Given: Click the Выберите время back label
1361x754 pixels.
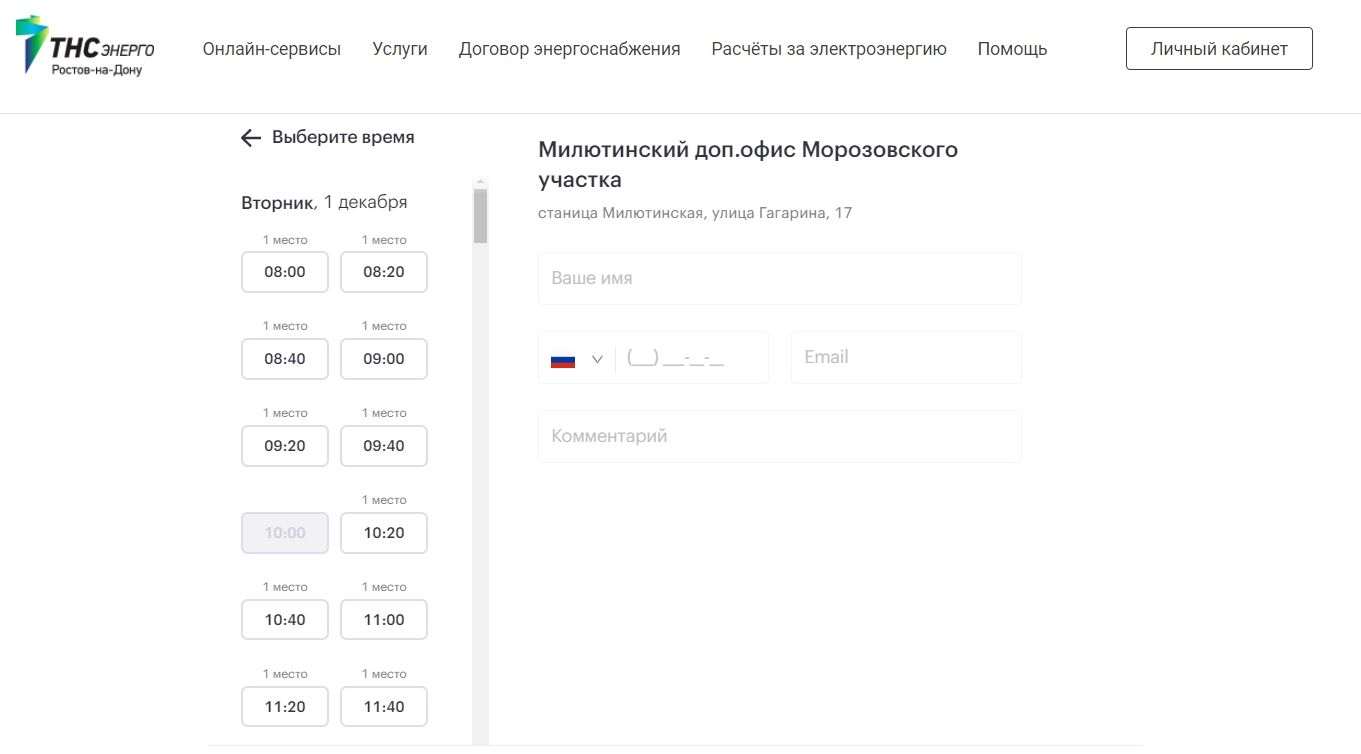Looking at the screenshot, I should pyautogui.click(x=343, y=137).
